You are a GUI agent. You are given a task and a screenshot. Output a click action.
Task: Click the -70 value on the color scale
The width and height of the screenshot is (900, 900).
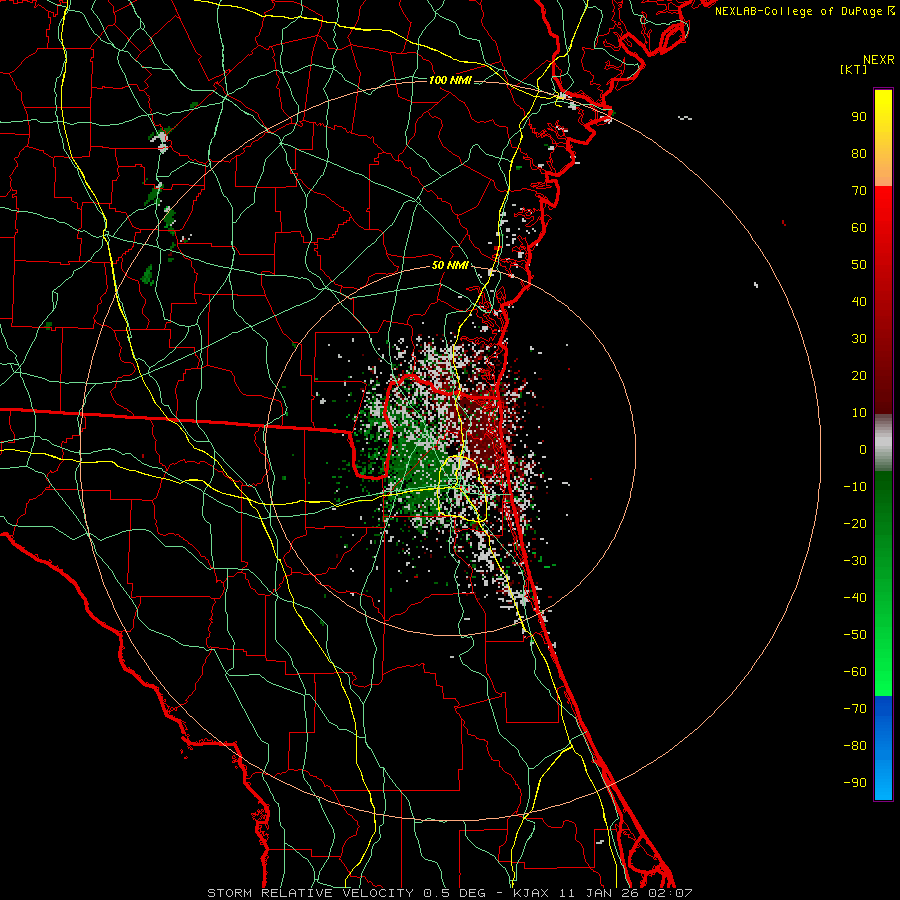pyautogui.click(x=855, y=709)
